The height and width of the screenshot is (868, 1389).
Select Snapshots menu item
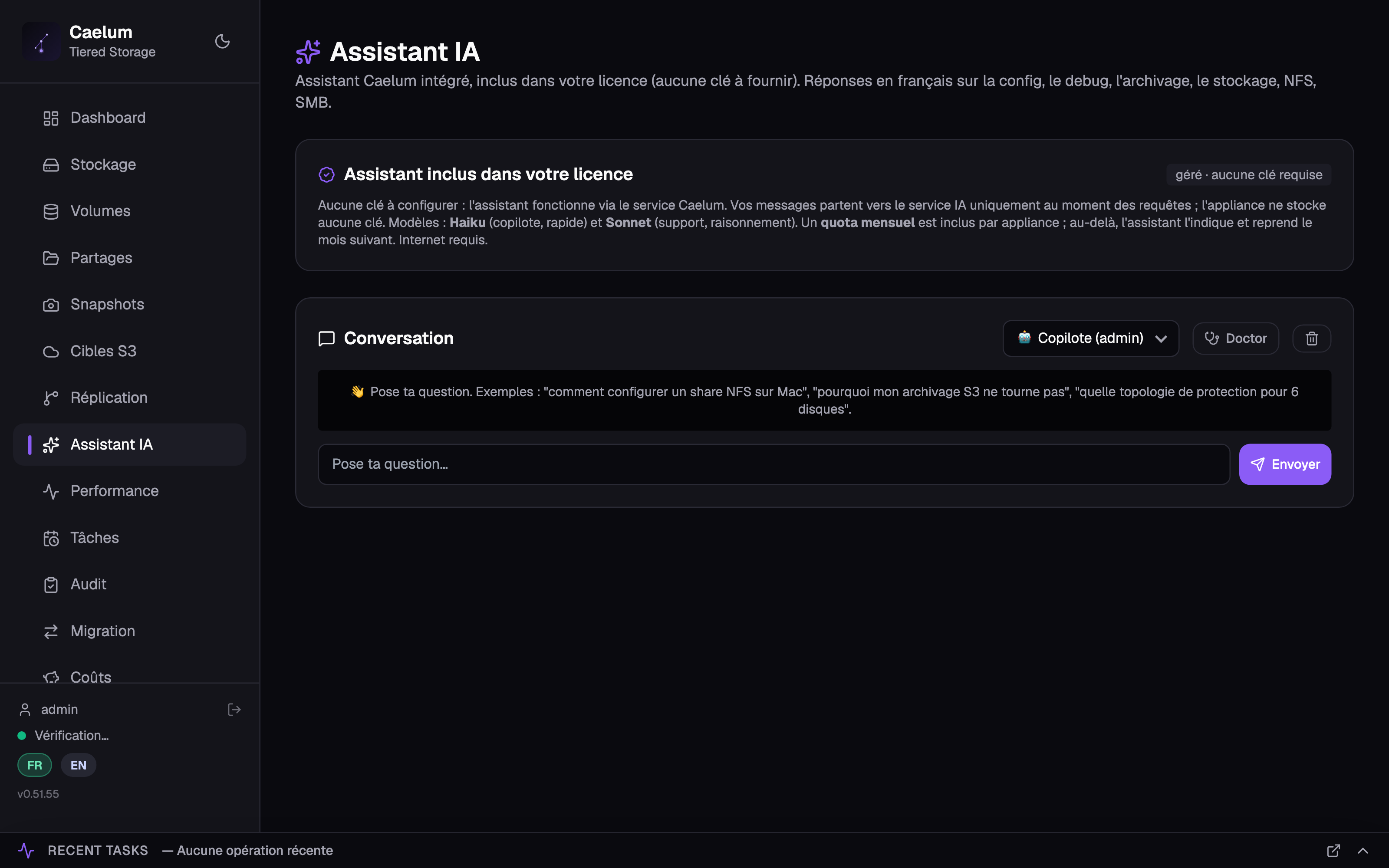130,305
